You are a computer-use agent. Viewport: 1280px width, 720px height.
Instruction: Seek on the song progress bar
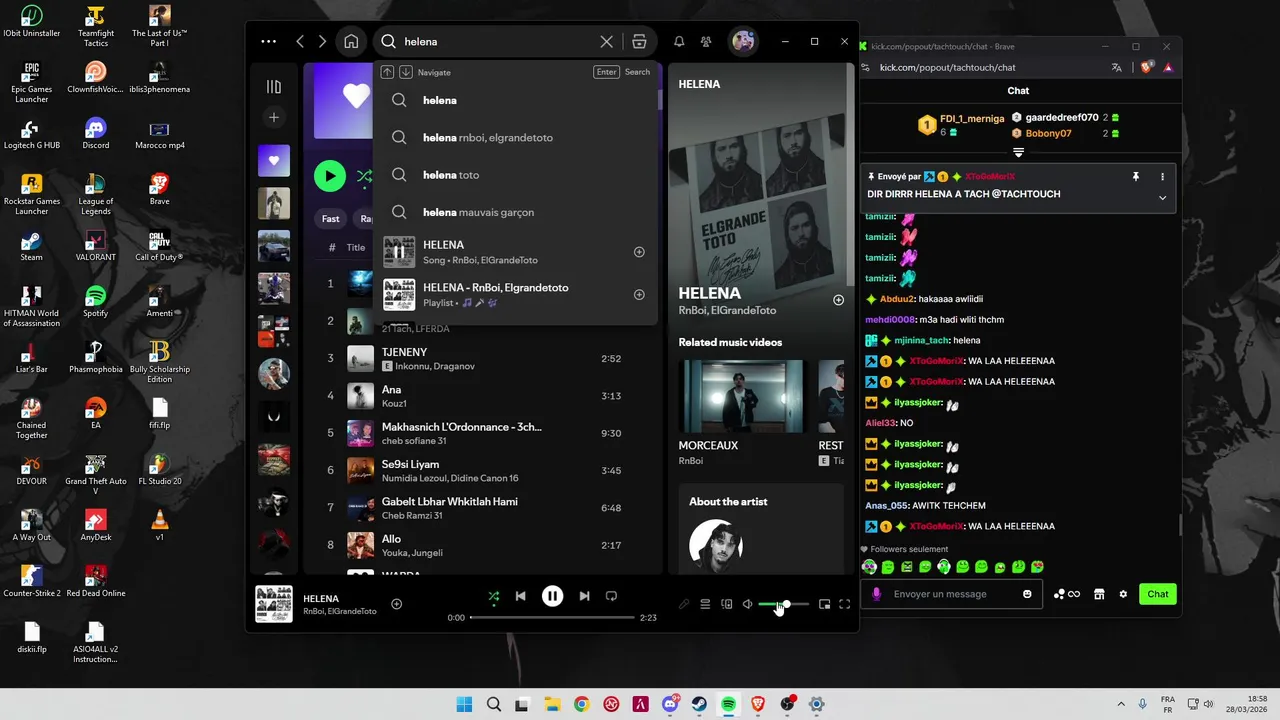pyautogui.click(x=552, y=617)
